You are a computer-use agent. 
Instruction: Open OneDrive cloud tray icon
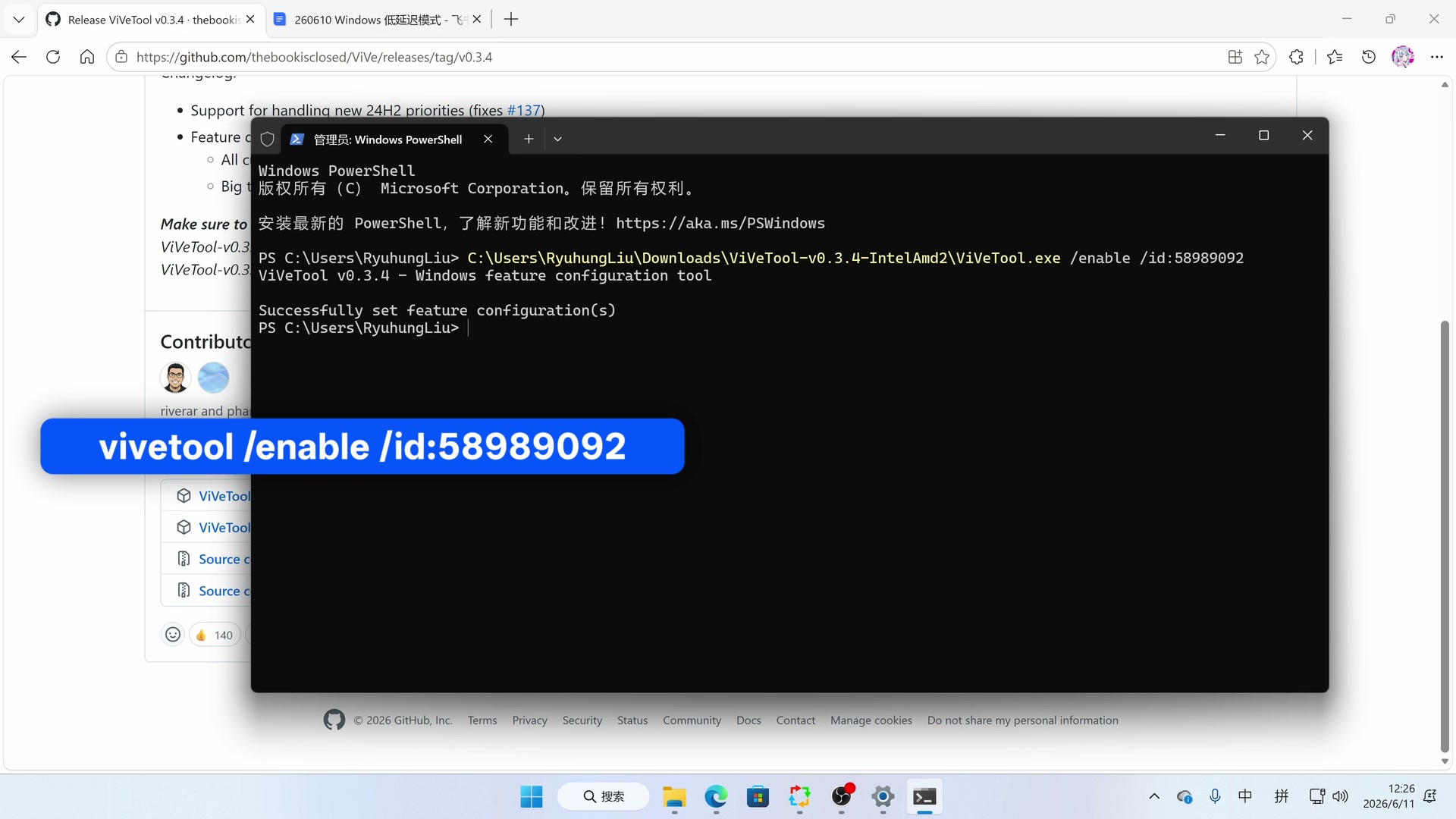[1185, 796]
